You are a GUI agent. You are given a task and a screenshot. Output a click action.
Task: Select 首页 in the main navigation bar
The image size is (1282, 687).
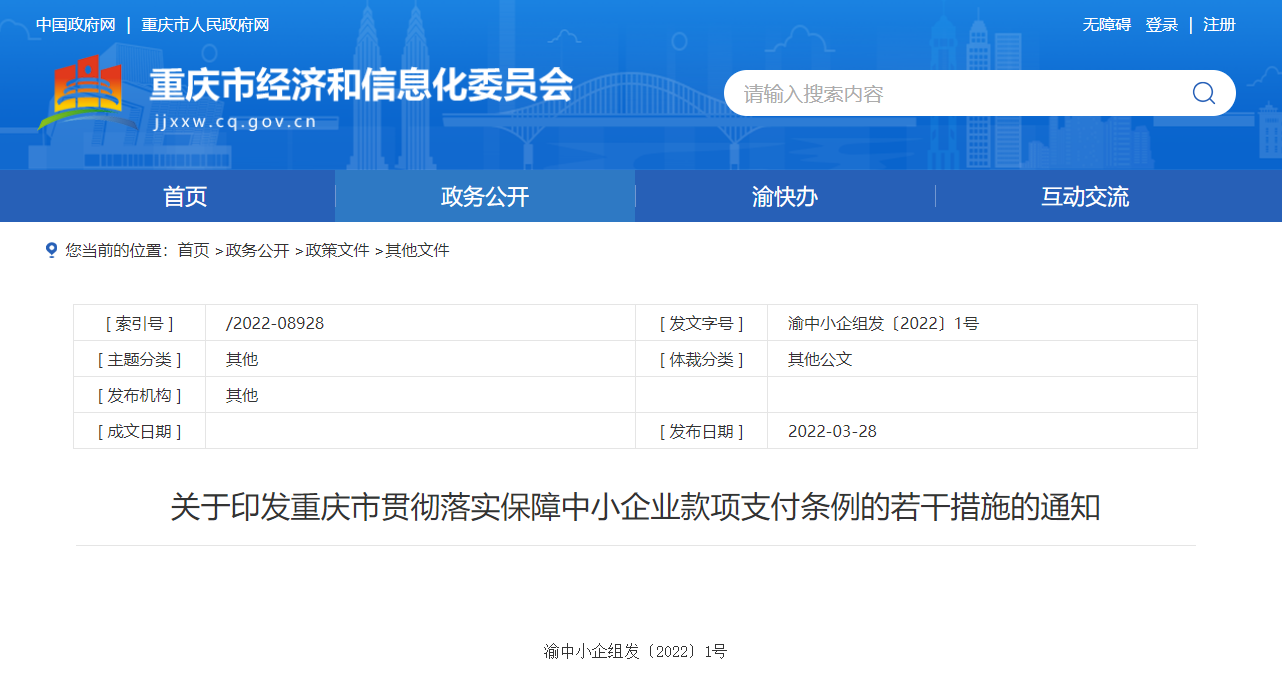[185, 197]
